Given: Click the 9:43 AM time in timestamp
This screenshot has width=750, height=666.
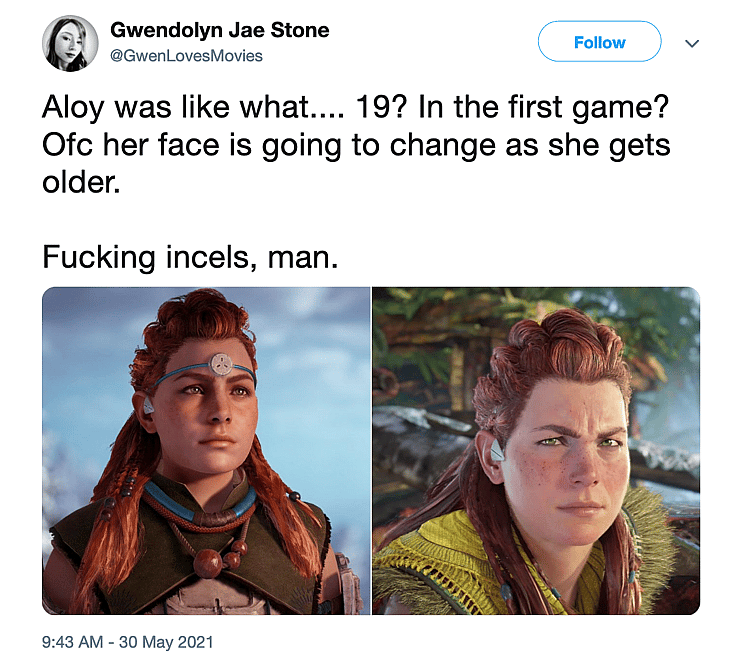Looking at the screenshot, I should click(x=74, y=641).
